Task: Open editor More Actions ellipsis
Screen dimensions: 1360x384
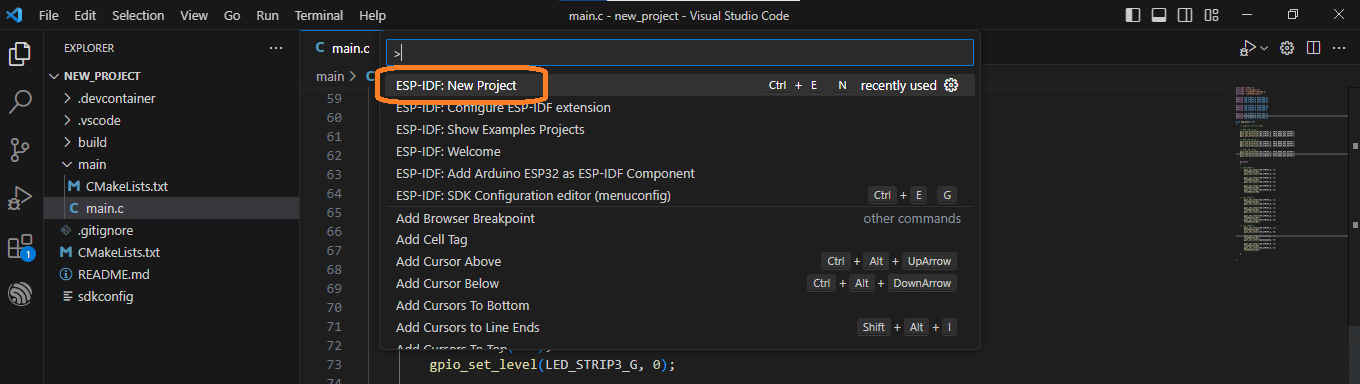Action: coord(1340,48)
